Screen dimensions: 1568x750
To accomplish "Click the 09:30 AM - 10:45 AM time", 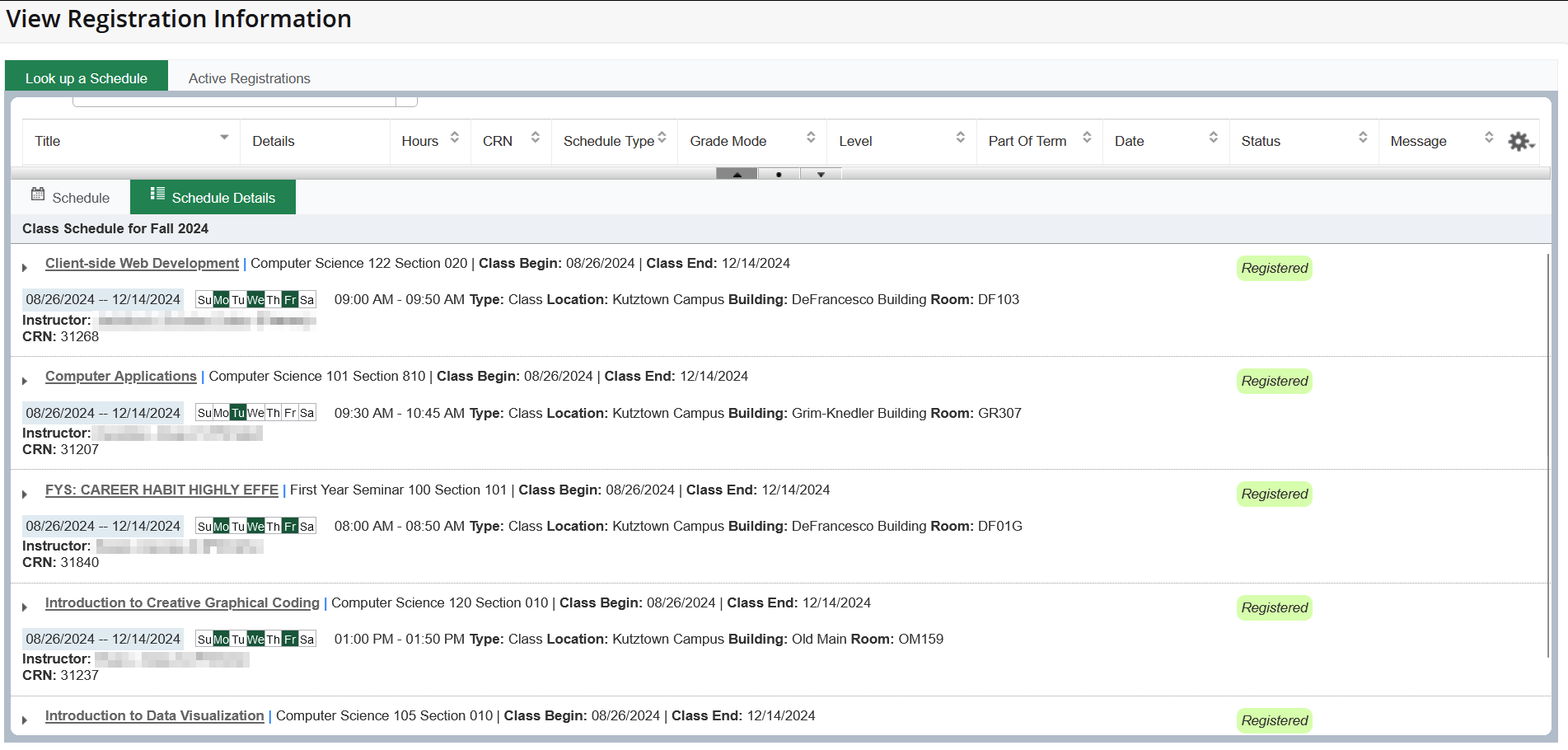I will click(x=400, y=413).
